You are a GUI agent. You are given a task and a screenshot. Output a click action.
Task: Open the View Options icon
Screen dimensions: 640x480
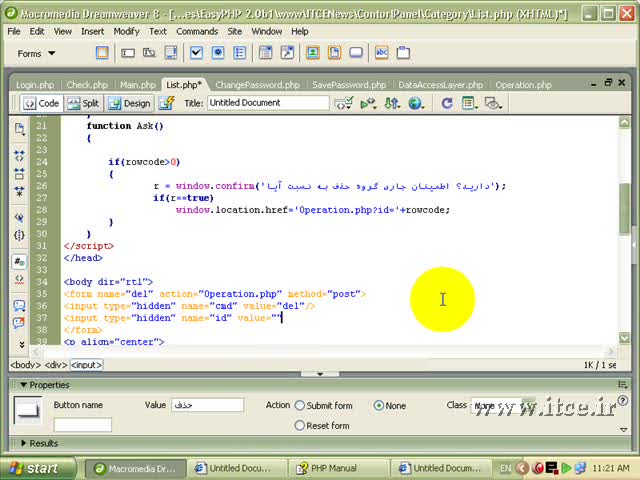tap(469, 103)
